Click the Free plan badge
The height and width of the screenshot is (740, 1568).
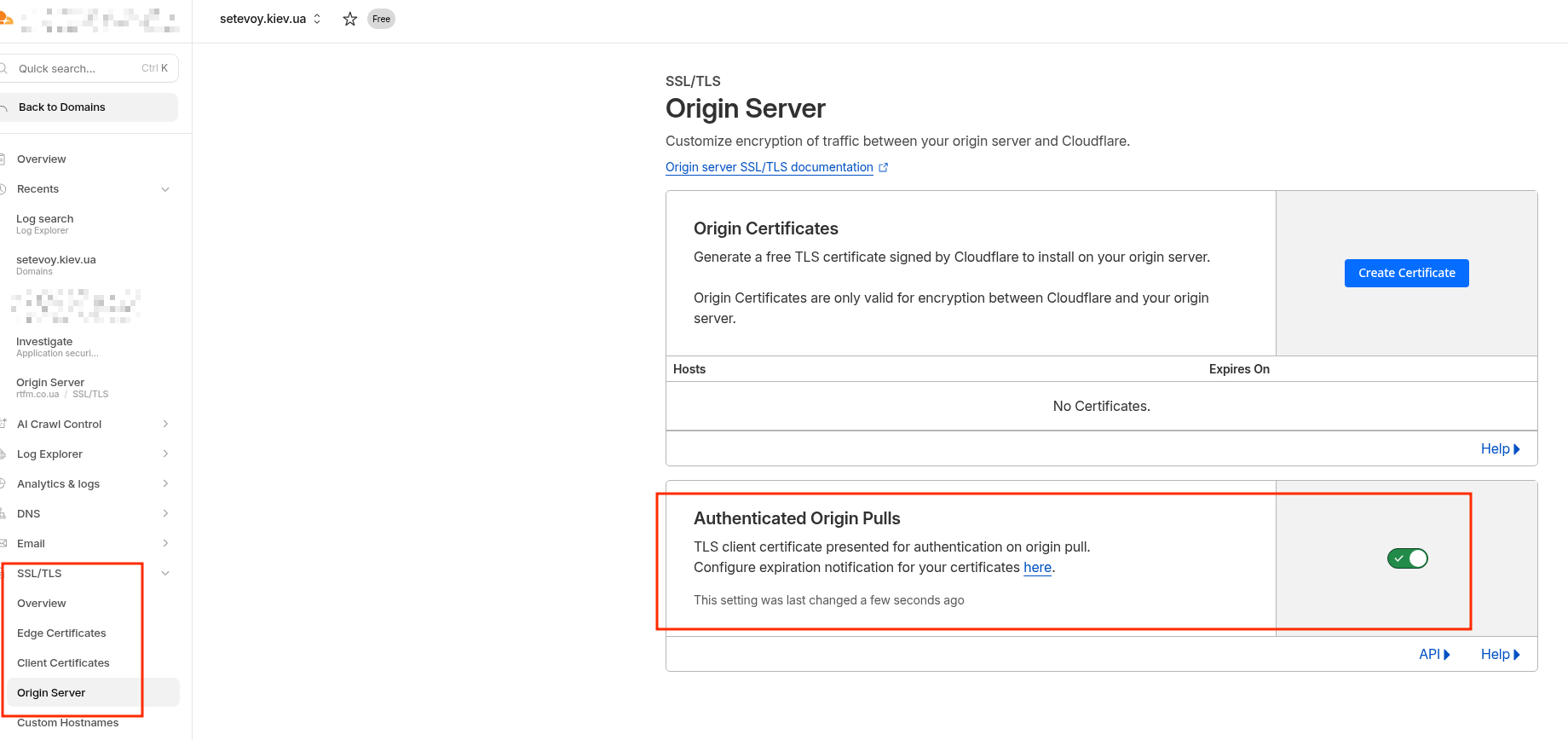coord(381,19)
